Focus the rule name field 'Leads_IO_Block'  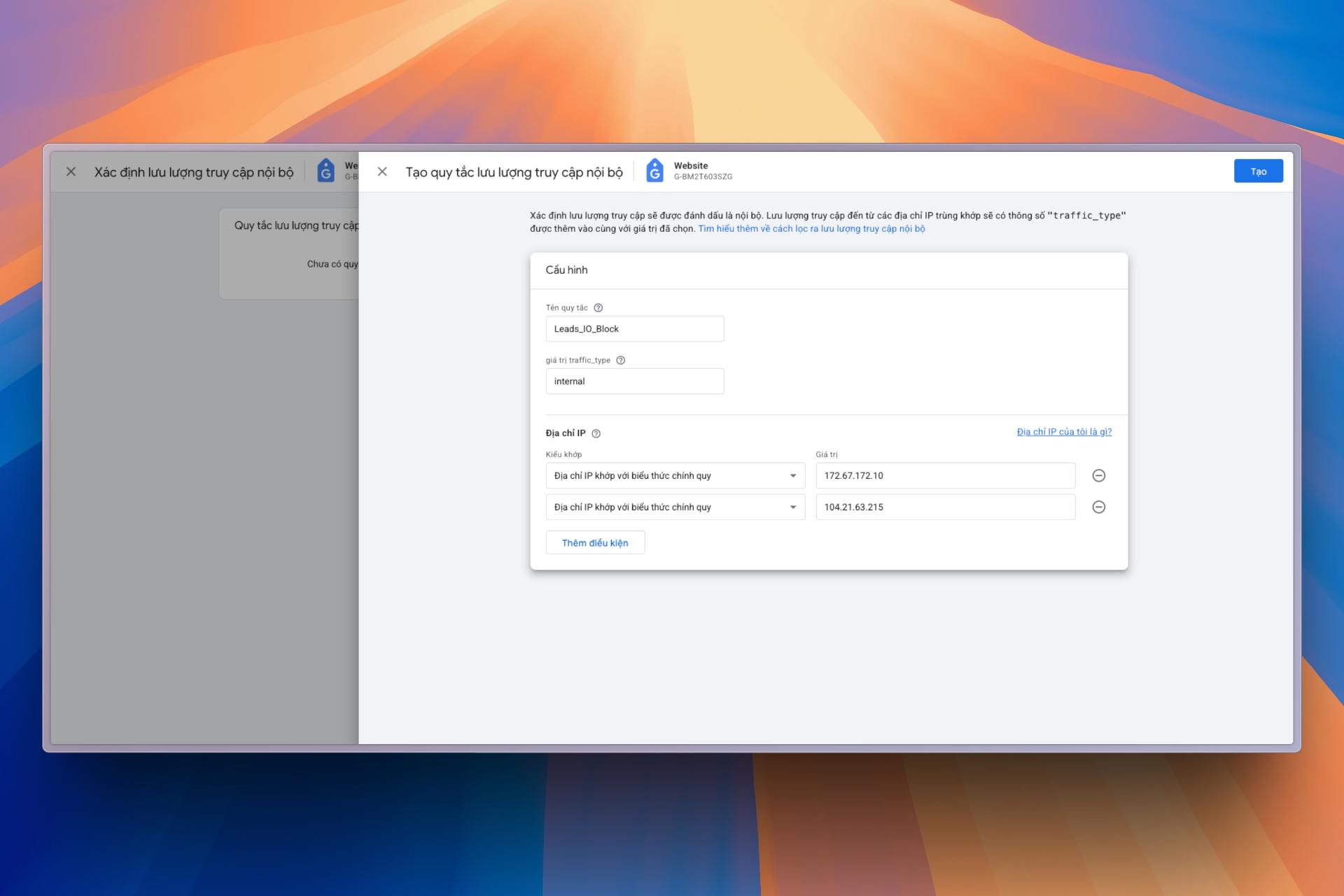[634, 329]
